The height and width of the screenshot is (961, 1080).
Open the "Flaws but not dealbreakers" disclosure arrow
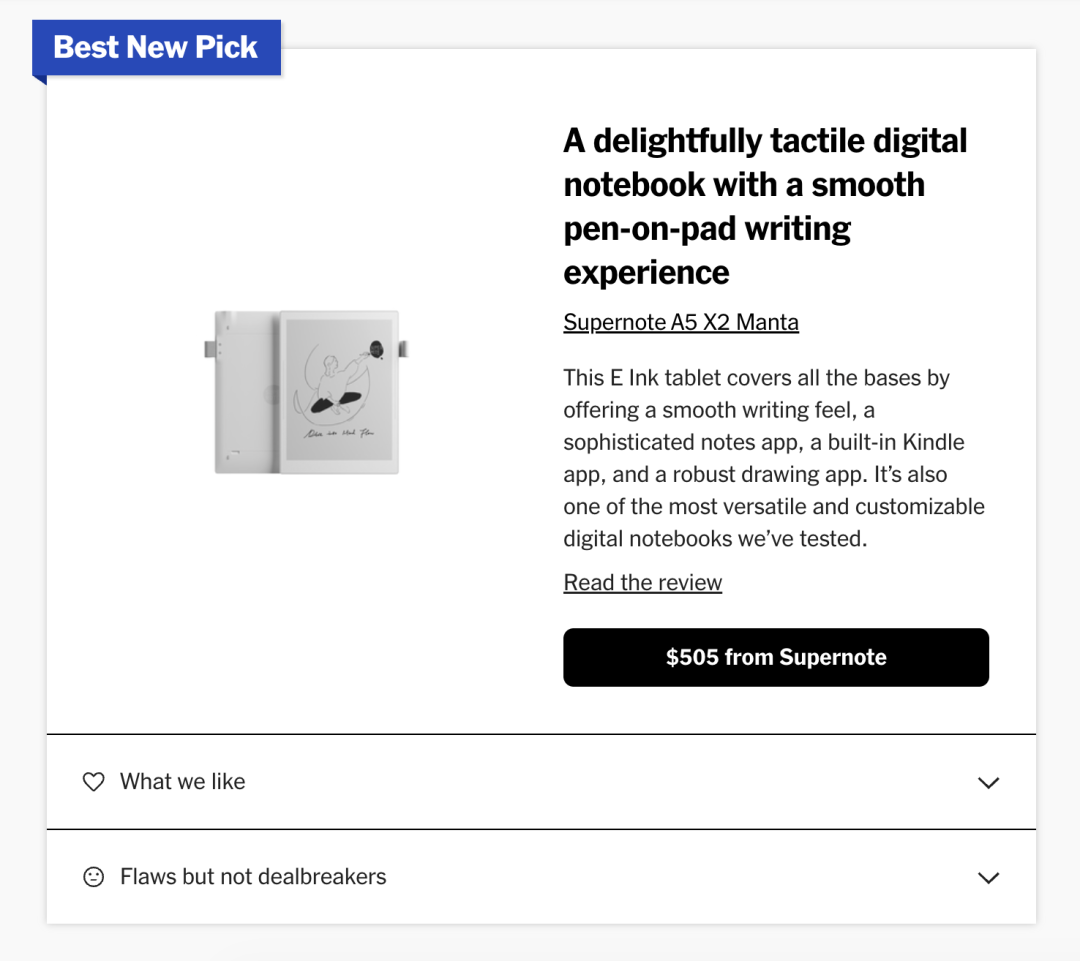tap(988, 878)
